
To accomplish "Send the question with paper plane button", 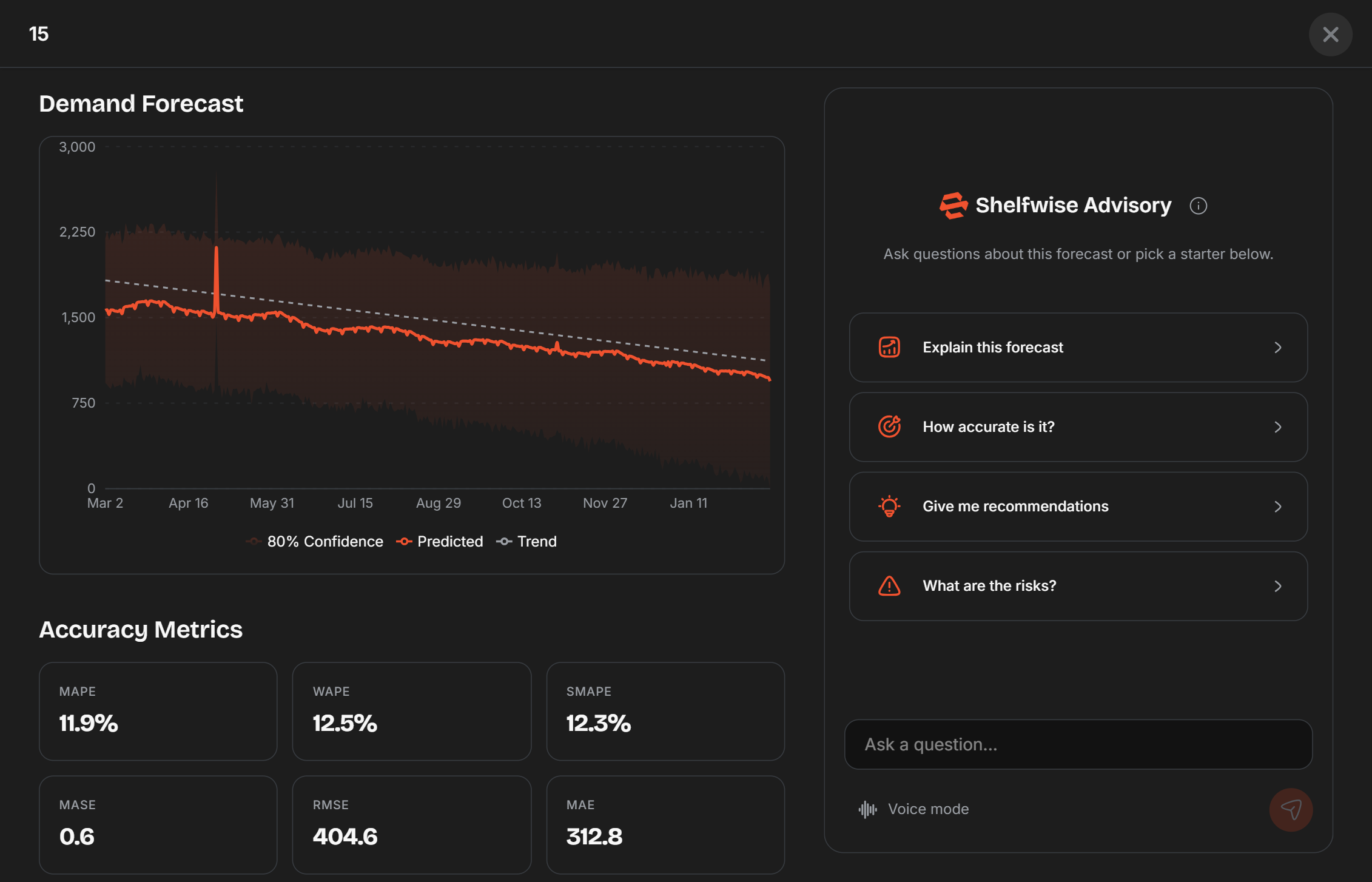I will (1291, 809).
